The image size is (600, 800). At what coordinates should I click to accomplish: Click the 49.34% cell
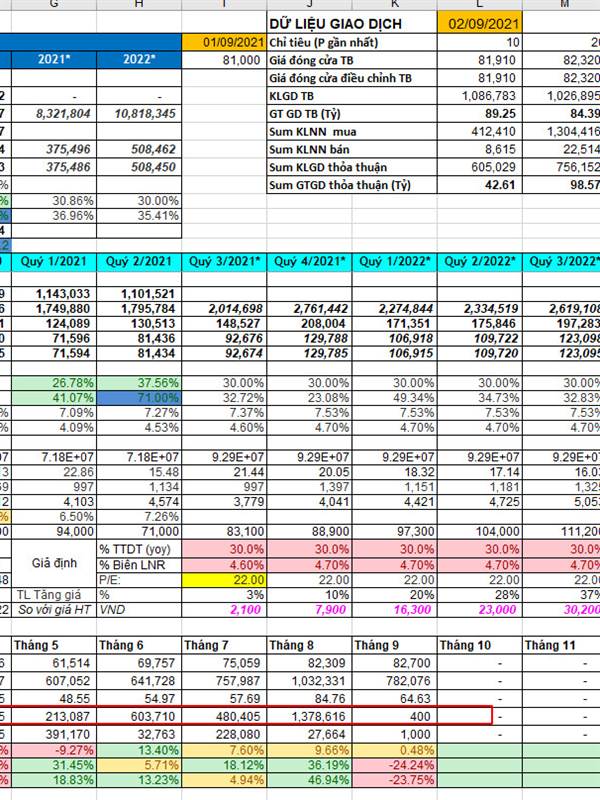[394, 397]
